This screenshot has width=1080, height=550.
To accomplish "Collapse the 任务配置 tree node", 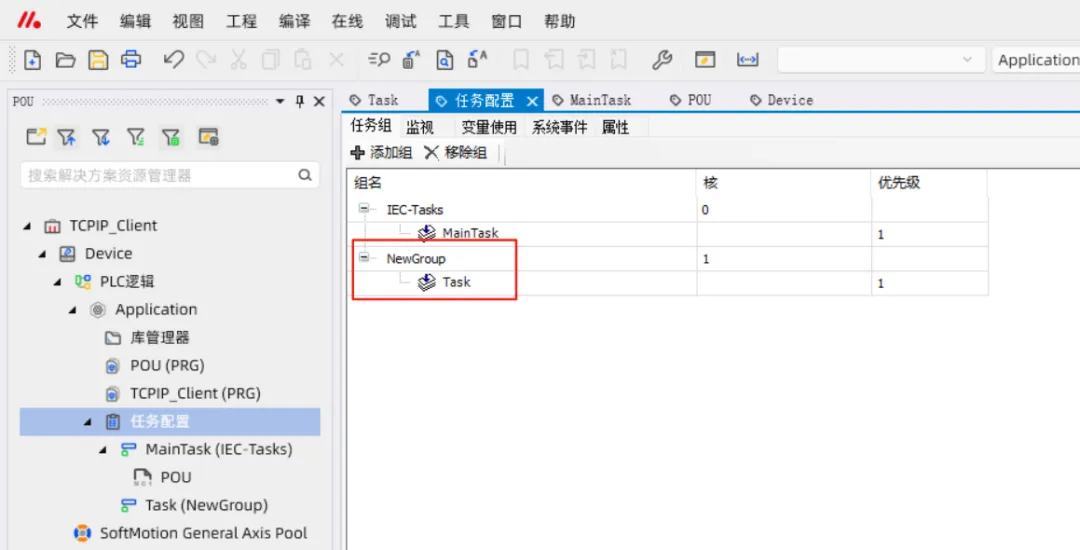I will pyautogui.click(x=87, y=421).
